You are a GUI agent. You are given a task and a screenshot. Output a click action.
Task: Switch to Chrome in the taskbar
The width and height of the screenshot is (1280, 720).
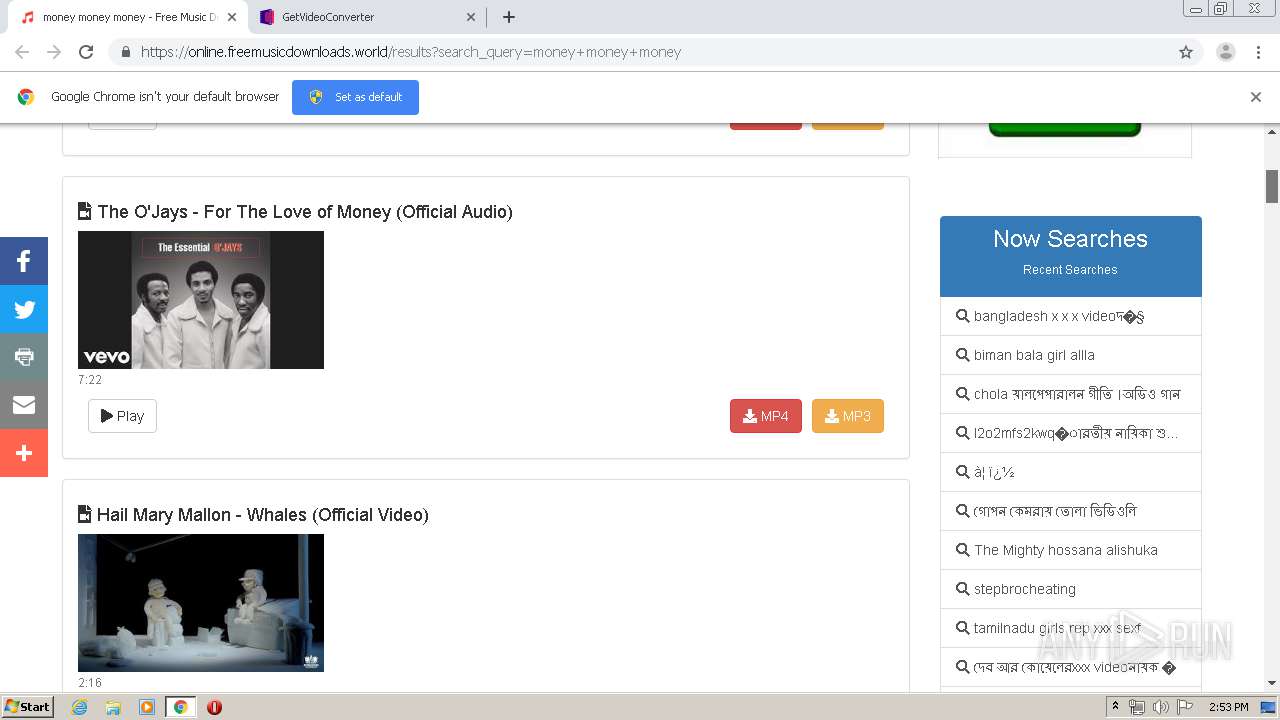click(180, 707)
